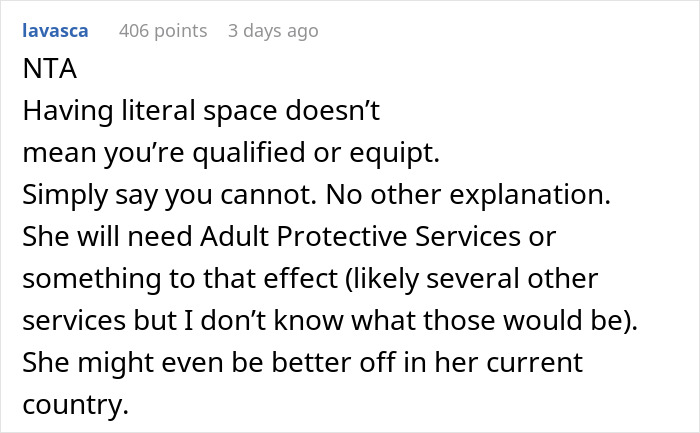Open the lavasca user profile link
Image resolution: width=700 pixels, height=433 pixels.
[55, 31]
